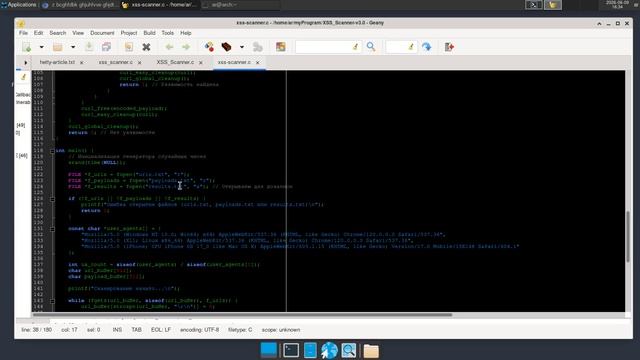Clear go-to-line field with broom icon

tap(411, 47)
